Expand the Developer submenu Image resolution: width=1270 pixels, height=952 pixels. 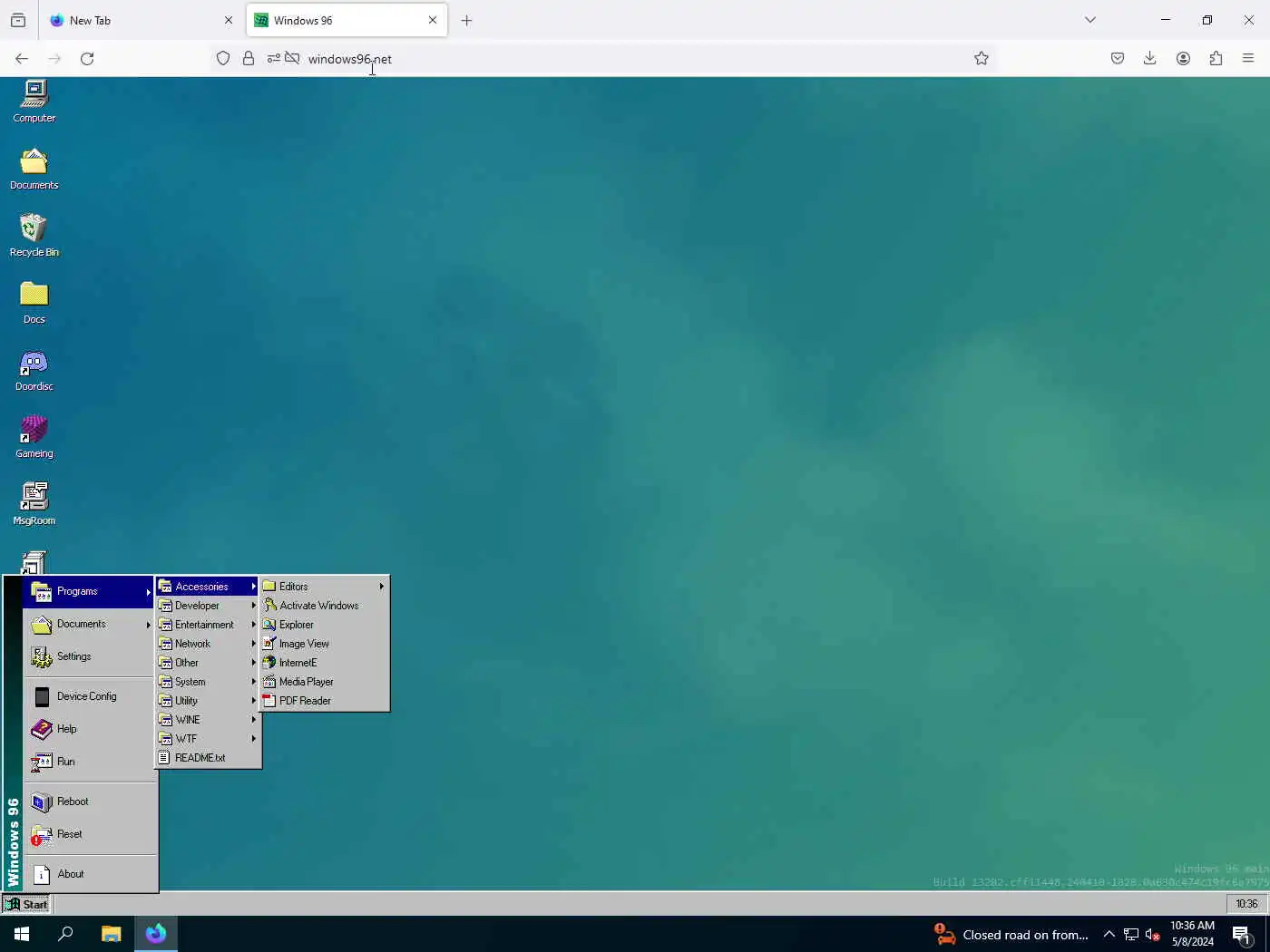coord(208,606)
